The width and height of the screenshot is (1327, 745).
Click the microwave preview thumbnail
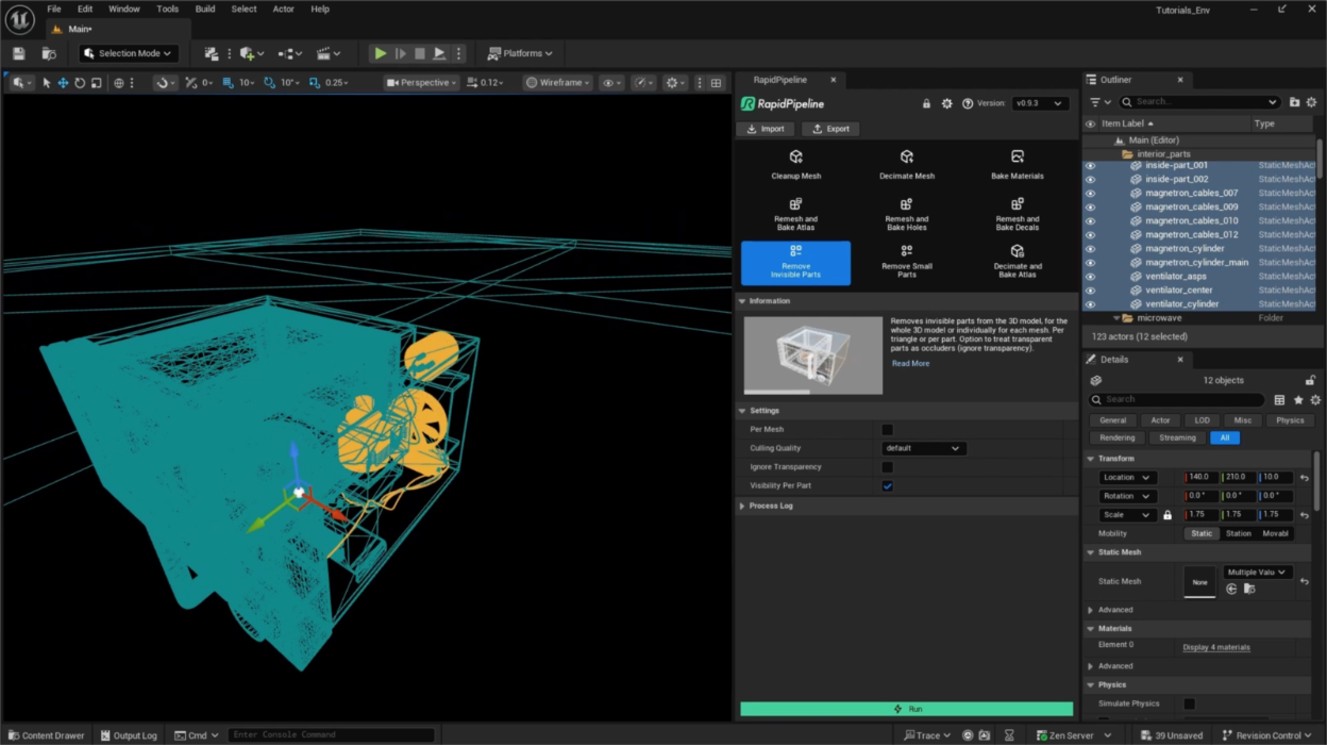(x=813, y=355)
